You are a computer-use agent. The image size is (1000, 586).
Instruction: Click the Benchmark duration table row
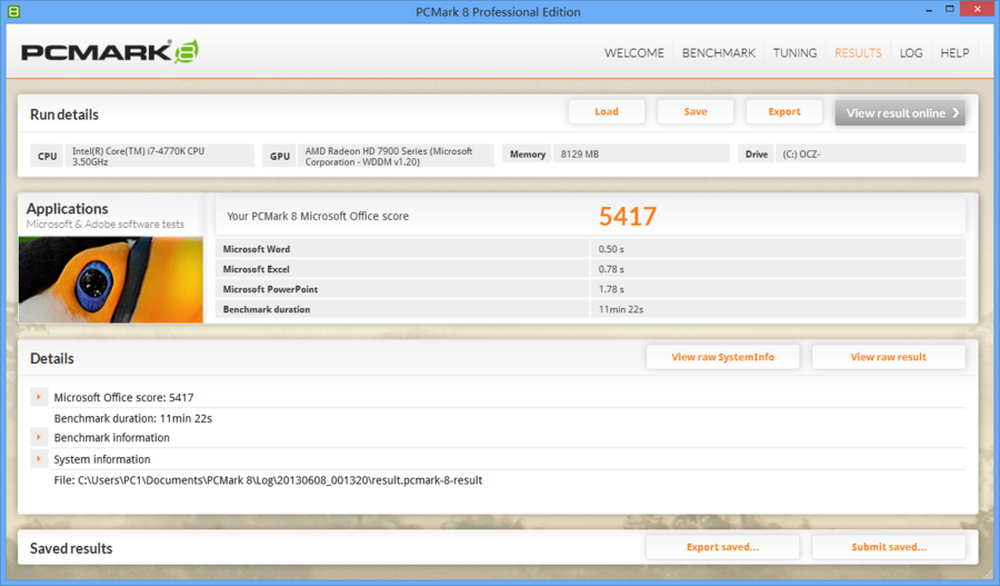(x=591, y=309)
